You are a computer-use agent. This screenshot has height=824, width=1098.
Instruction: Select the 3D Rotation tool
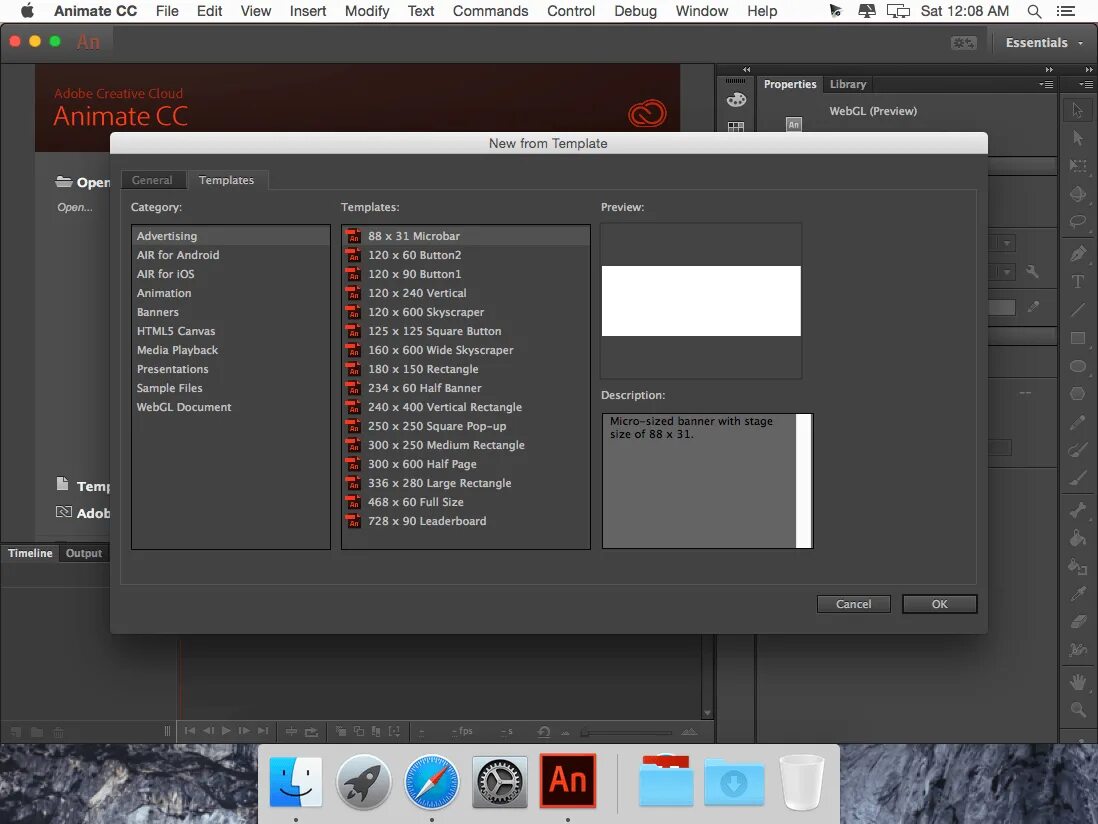(1078, 194)
